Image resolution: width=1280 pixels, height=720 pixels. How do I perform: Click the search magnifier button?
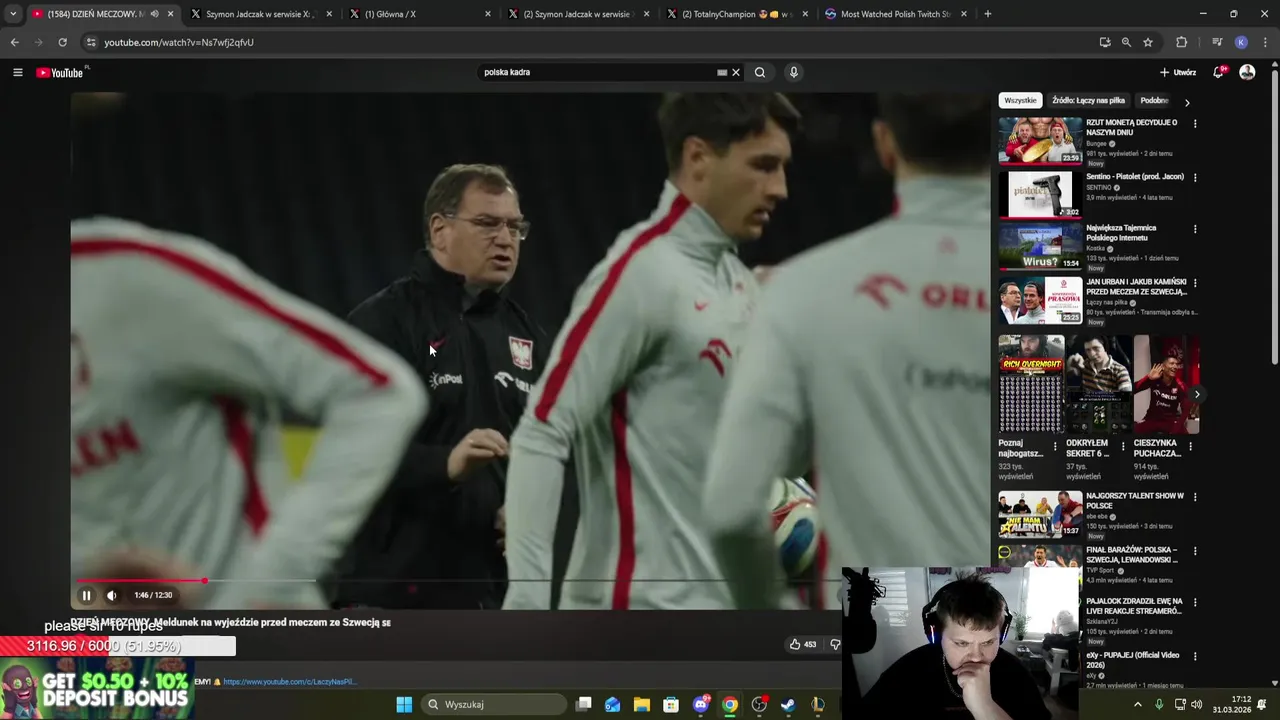click(x=760, y=72)
